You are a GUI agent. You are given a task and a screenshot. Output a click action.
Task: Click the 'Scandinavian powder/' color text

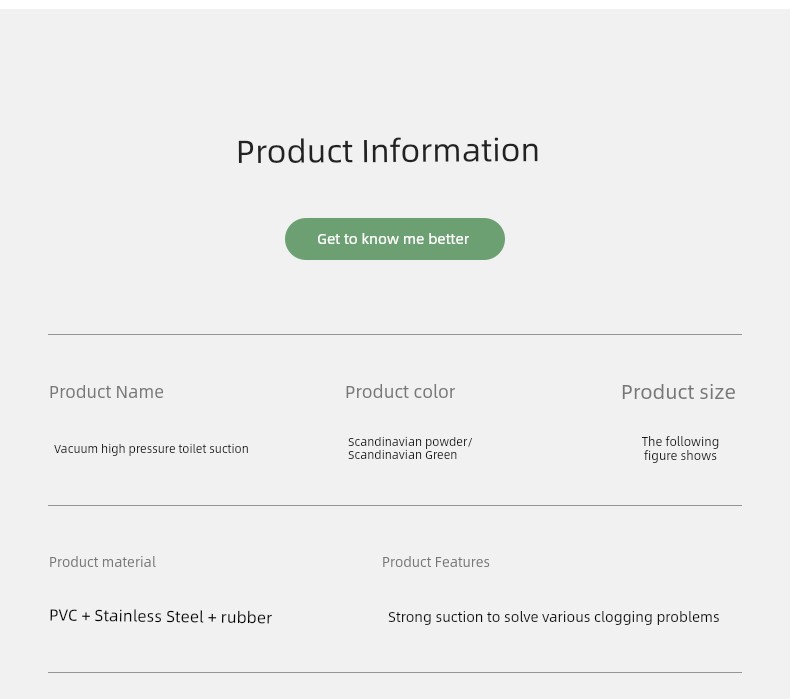pyautogui.click(x=410, y=441)
